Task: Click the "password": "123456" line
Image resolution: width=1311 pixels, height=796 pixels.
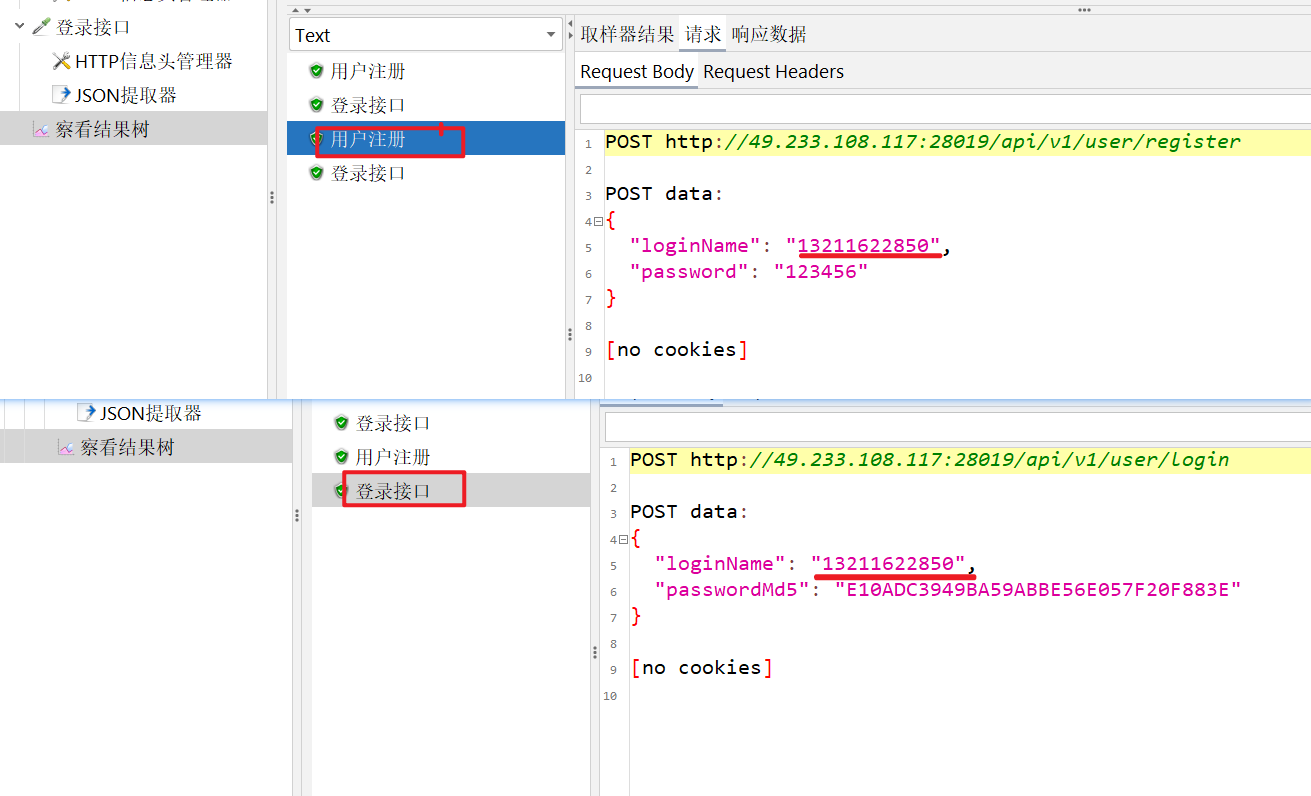Action: [x=749, y=272]
